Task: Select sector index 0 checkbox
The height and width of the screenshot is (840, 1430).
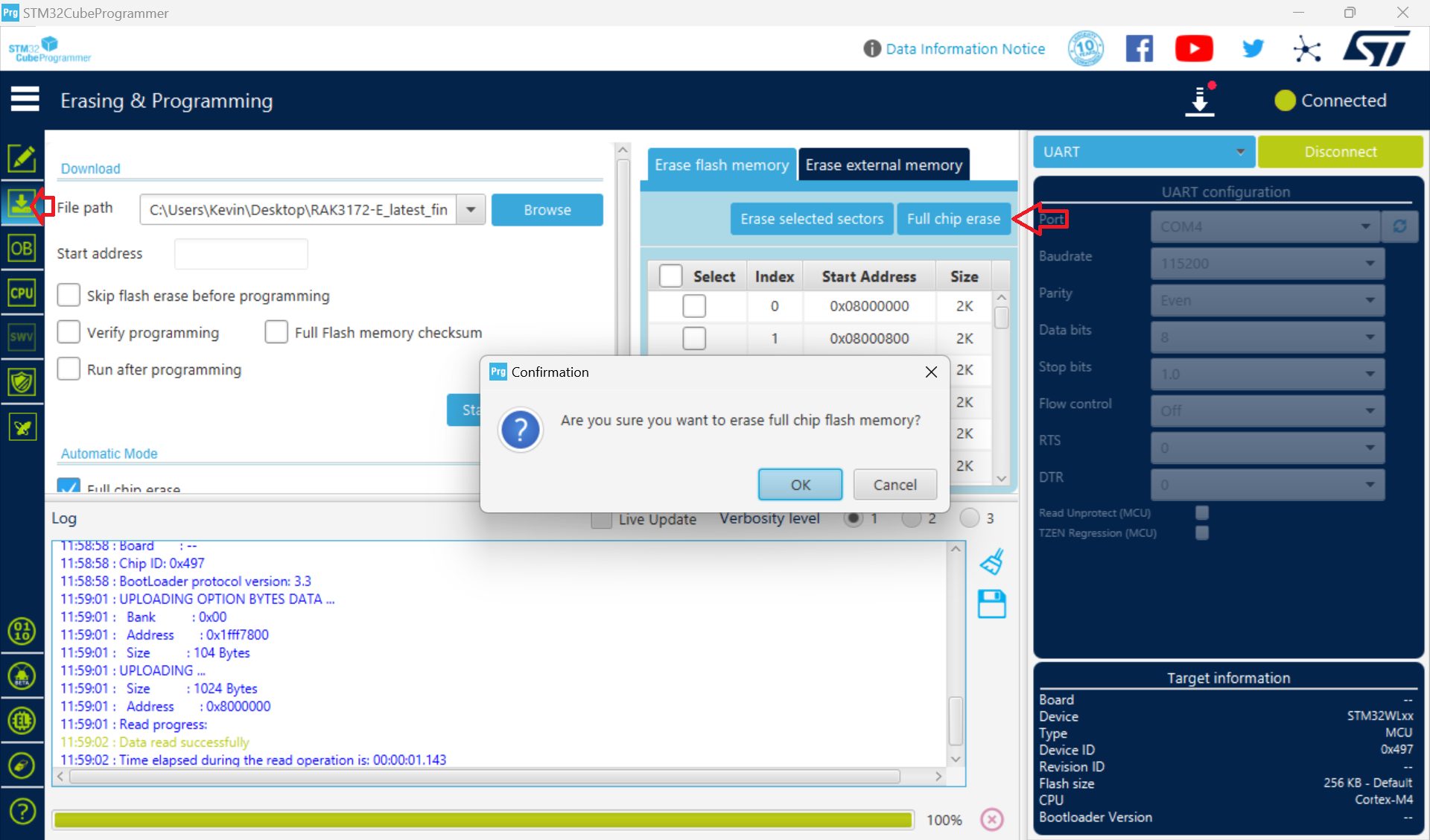Action: [x=694, y=306]
